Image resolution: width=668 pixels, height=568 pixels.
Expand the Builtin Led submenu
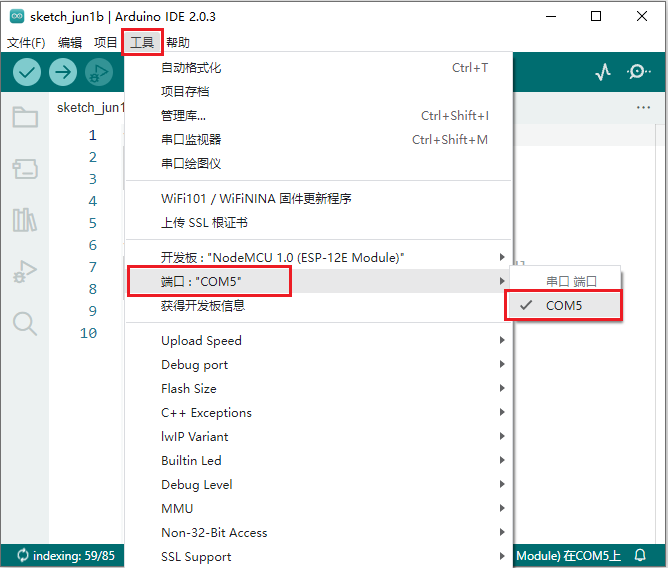click(319, 460)
